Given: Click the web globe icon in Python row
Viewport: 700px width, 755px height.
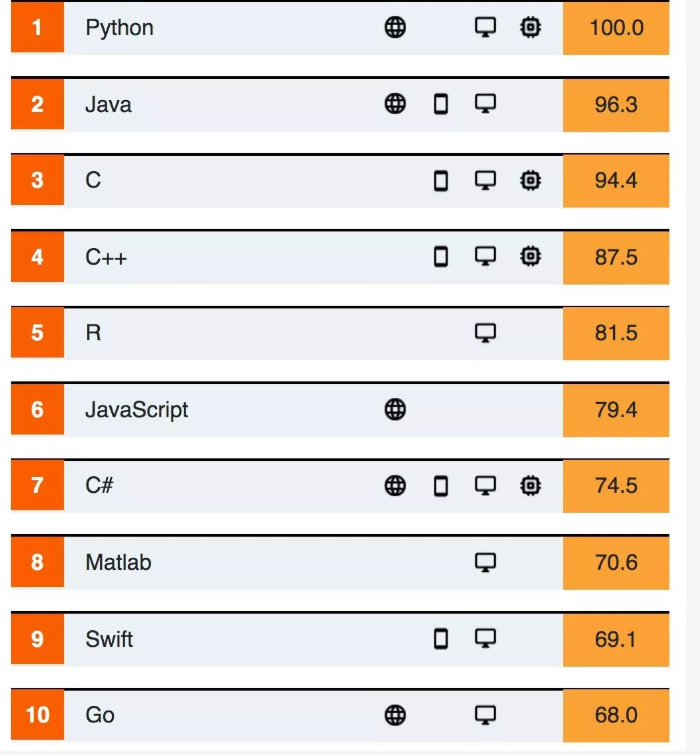Looking at the screenshot, I should tap(395, 28).
